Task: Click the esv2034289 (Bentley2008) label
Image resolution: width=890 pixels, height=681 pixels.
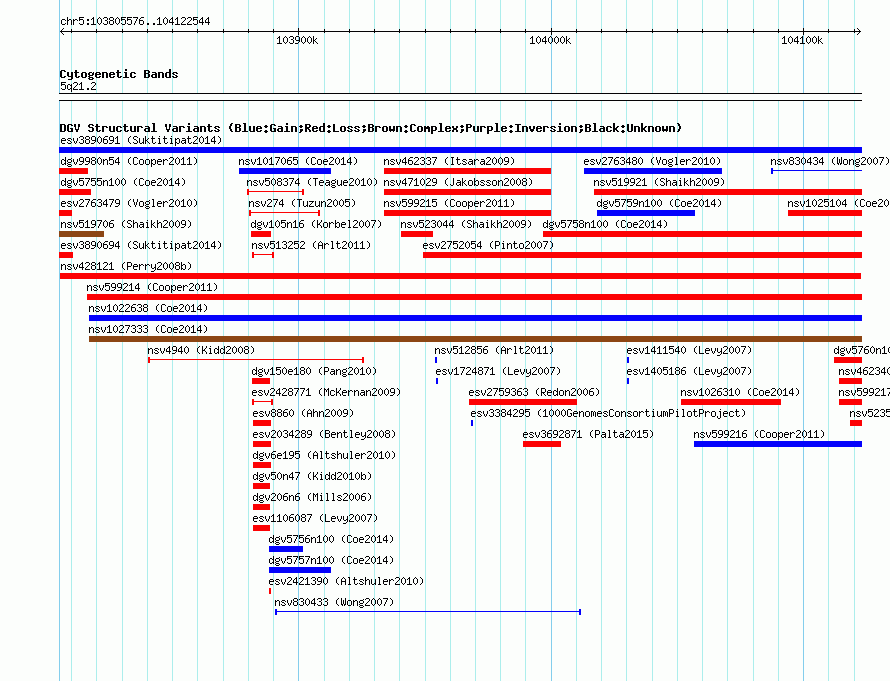Action: coord(324,434)
